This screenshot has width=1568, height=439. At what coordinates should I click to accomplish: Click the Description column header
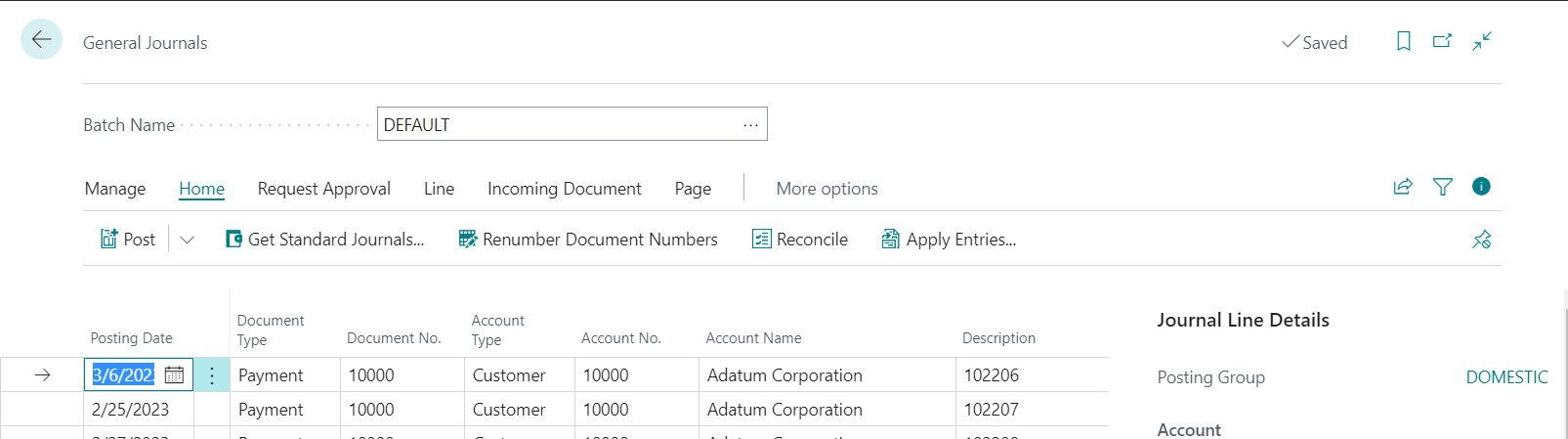click(998, 338)
